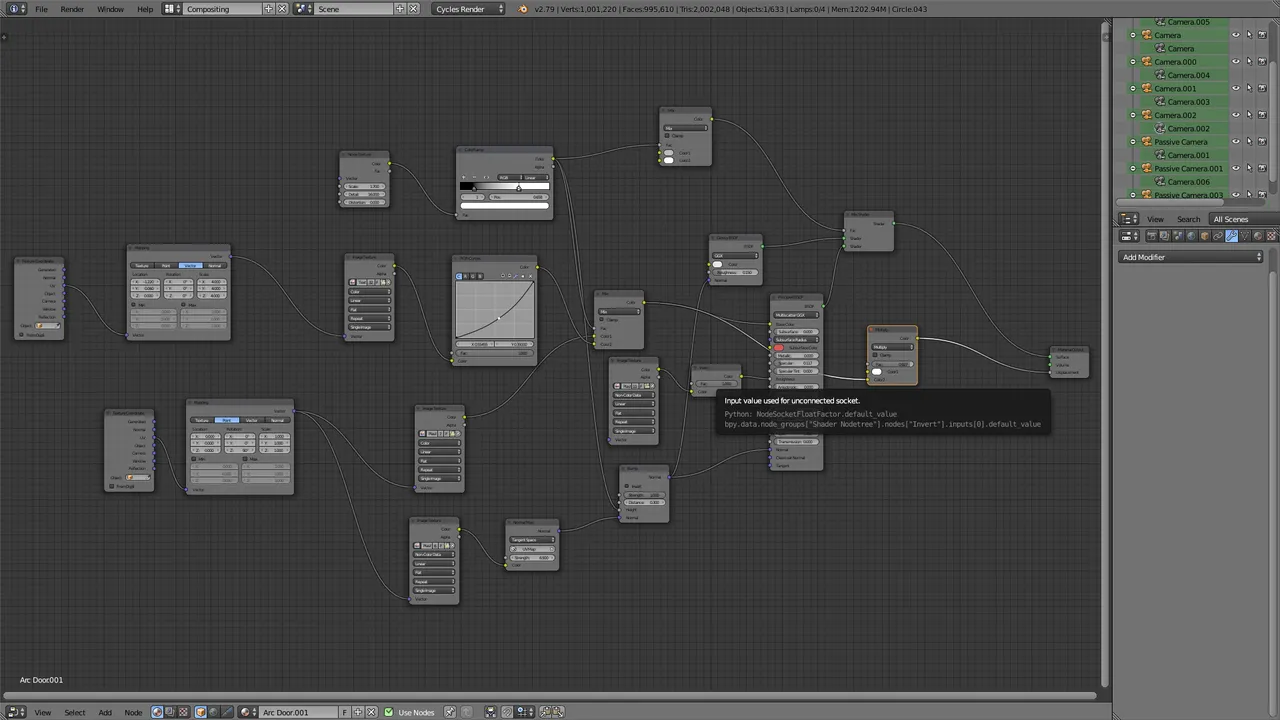This screenshot has width=1280, height=720.
Task: Open Modifiers wrench tab
Action: (x=1231, y=236)
